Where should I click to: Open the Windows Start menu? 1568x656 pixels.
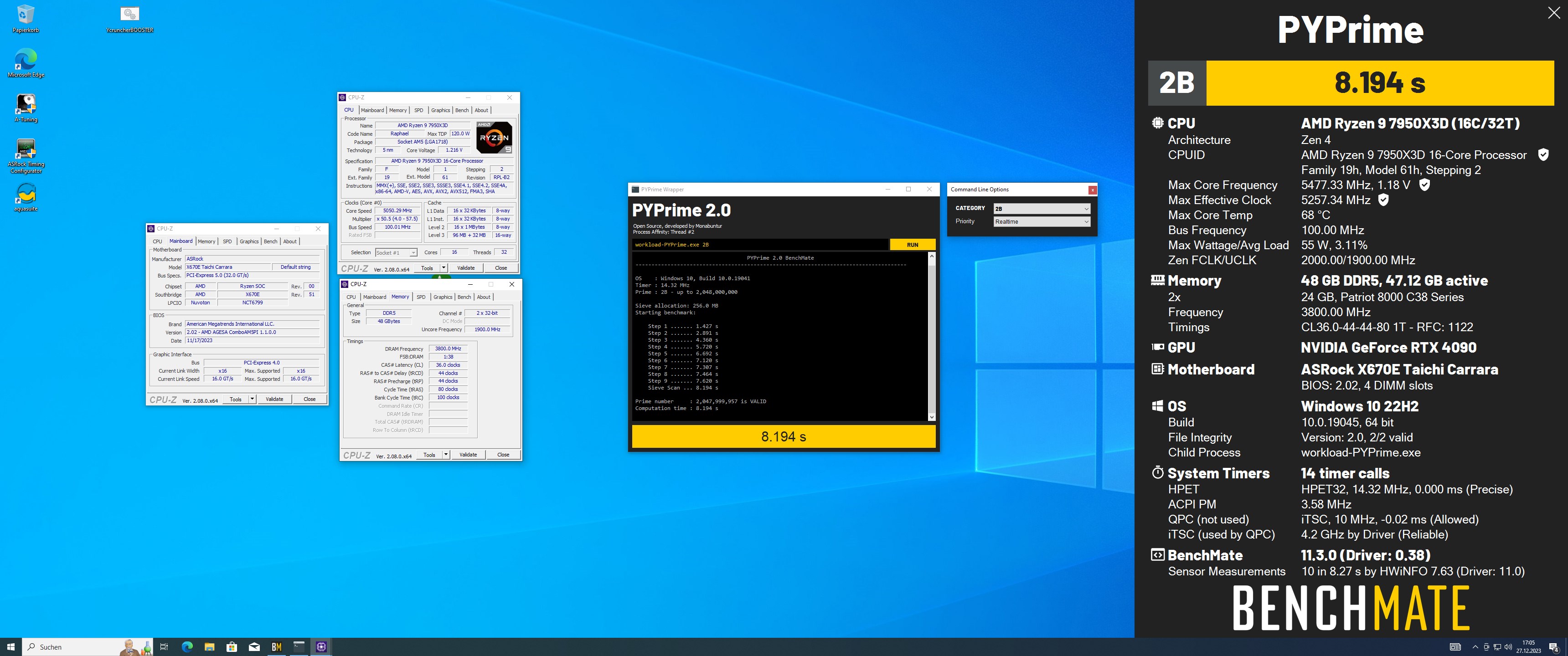[10, 646]
